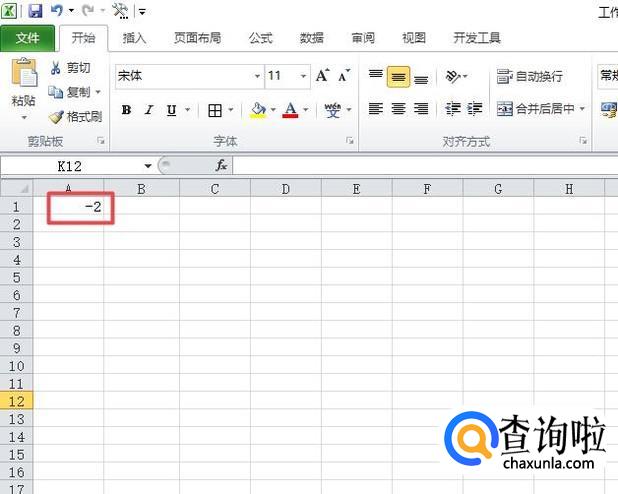Select row 5 header
This screenshot has width=618, height=494.
pos(16,277)
